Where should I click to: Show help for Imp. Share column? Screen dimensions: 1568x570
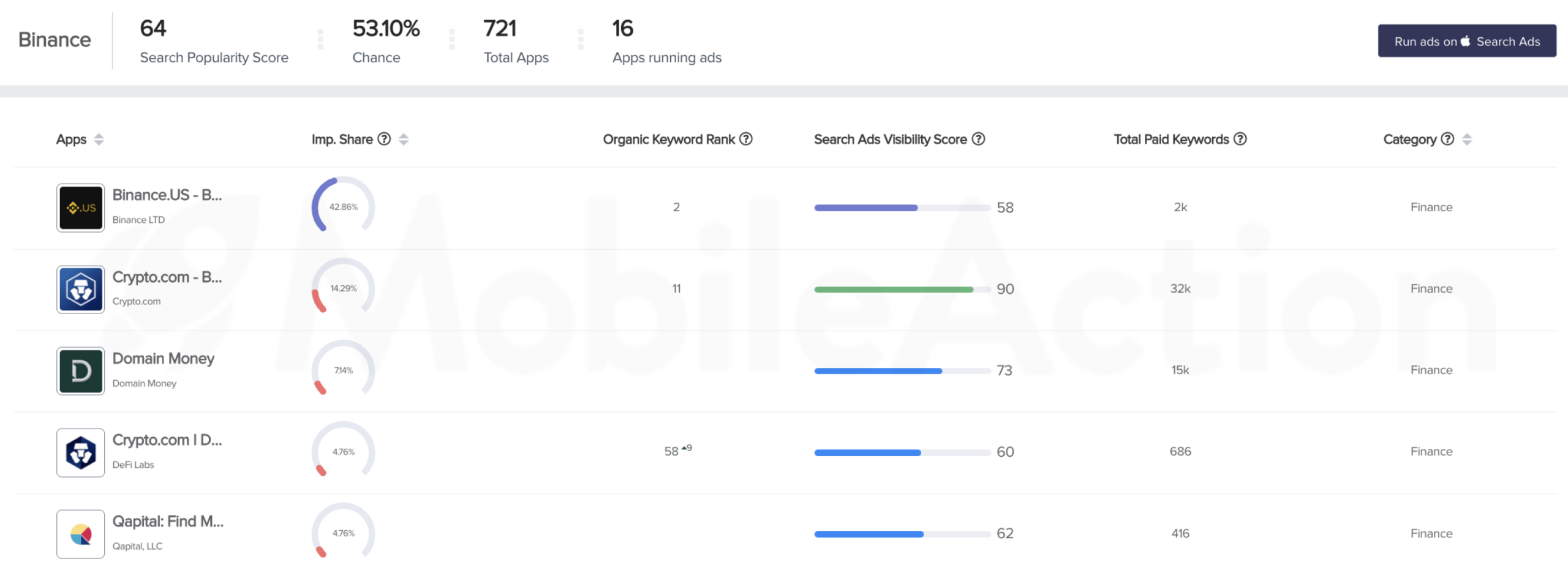[x=384, y=139]
